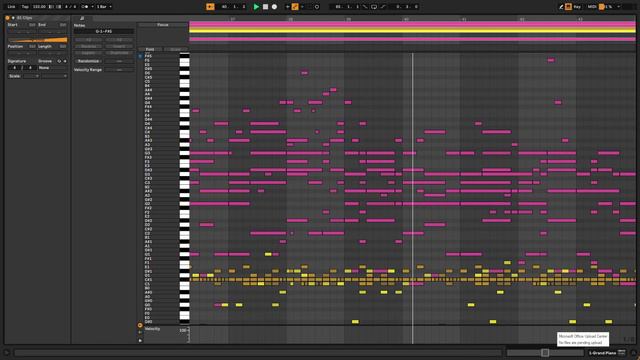Toggle the headphone preview icon by the piano keys
Viewport: 640px width, 360px height.
(140, 56)
